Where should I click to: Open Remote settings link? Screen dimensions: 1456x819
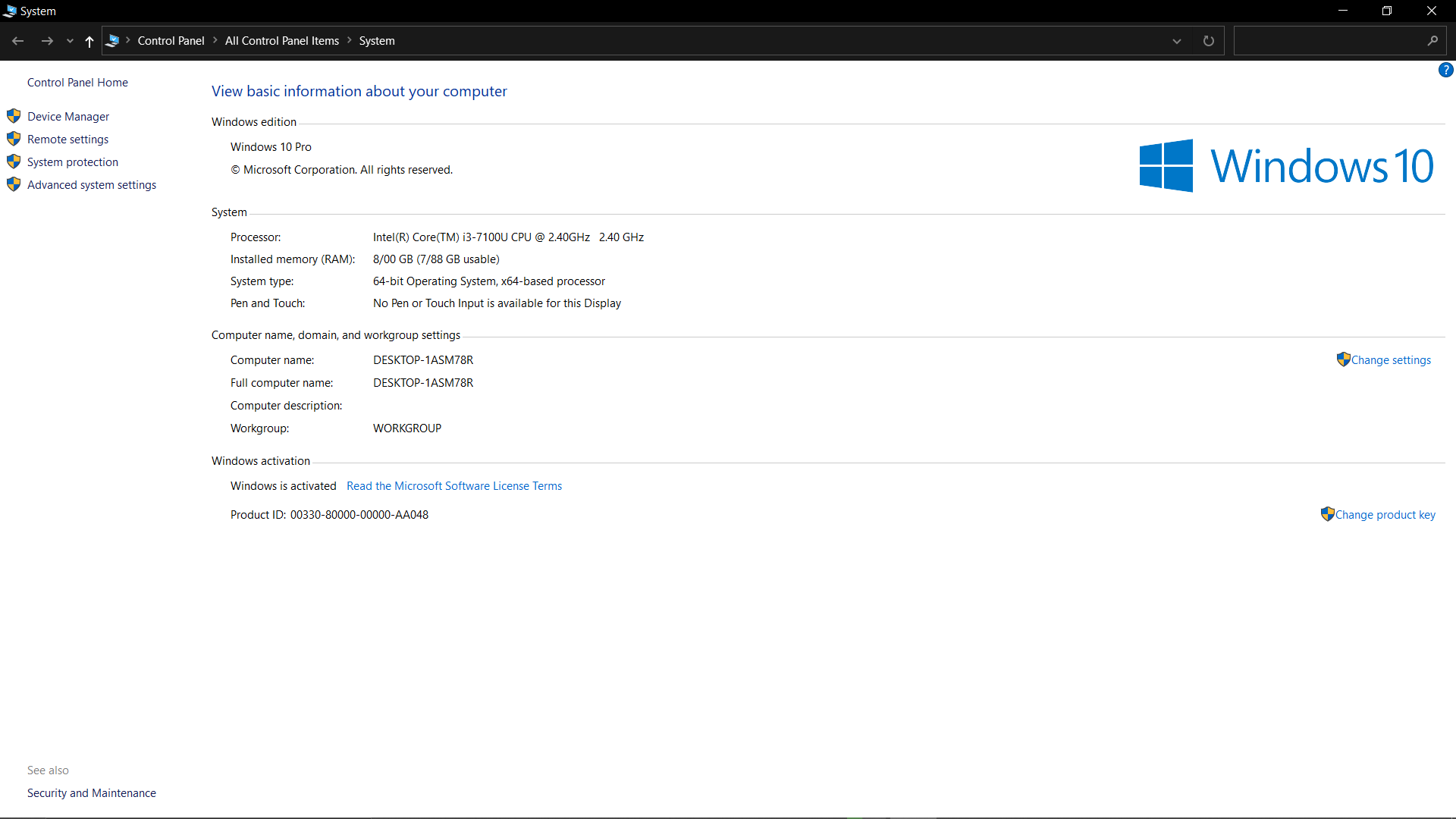pyautogui.click(x=67, y=140)
